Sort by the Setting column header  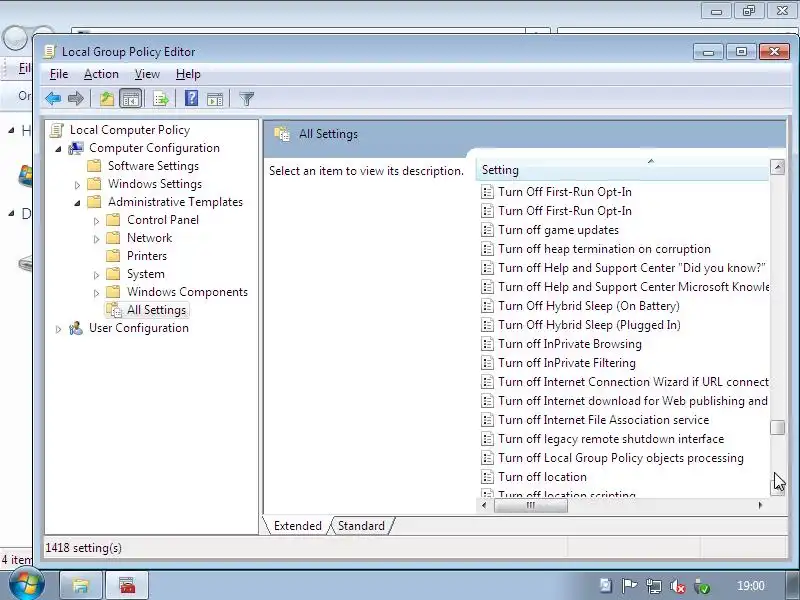tap(622, 170)
